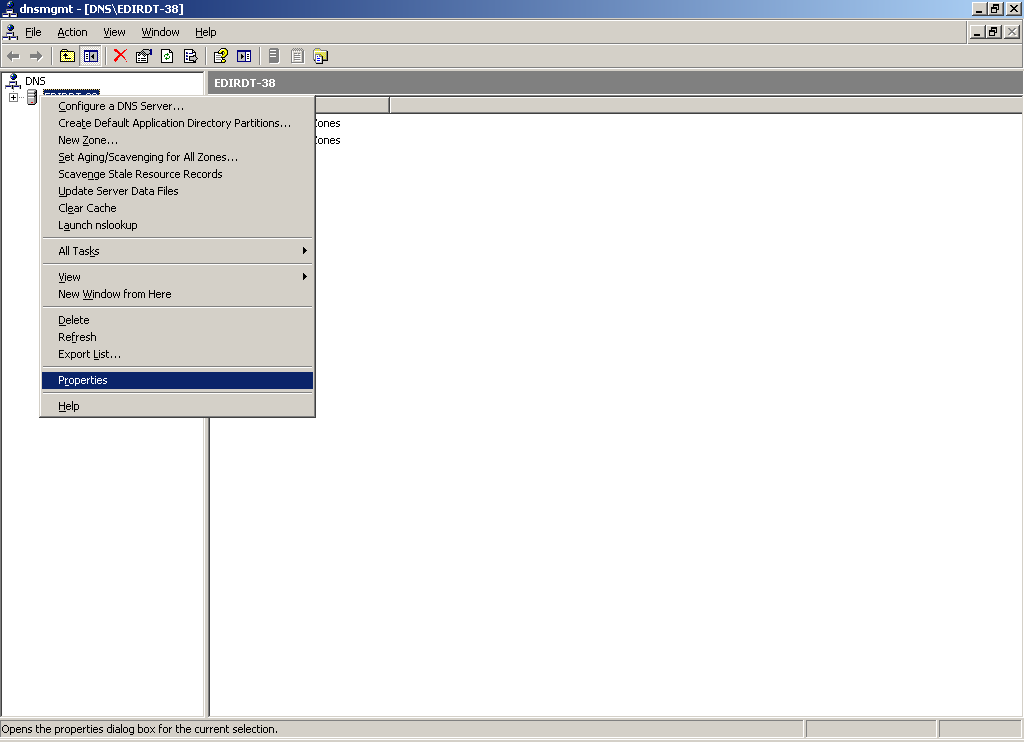Viewport: 1024px width, 742px height.
Task: Minimize the inner MDI child window
Action: 977,31
